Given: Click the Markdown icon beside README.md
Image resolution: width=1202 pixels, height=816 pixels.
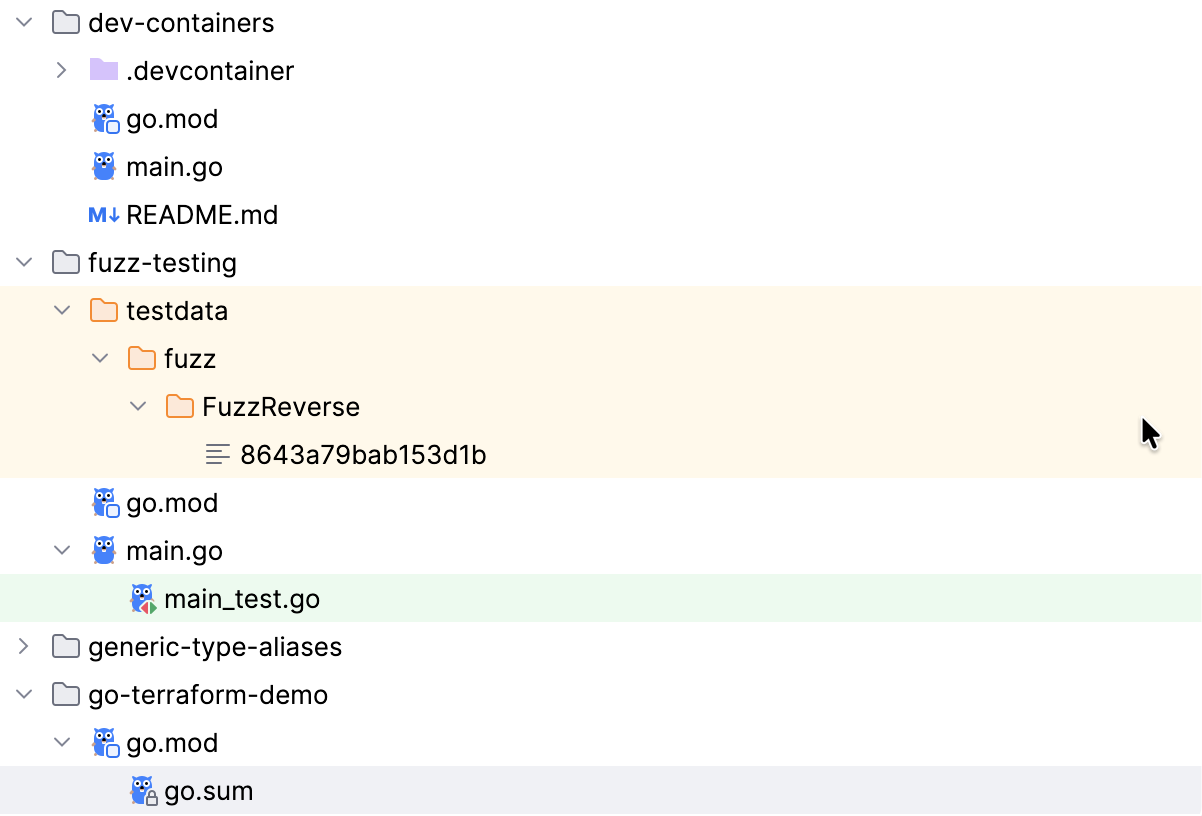Looking at the screenshot, I should [104, 214].
